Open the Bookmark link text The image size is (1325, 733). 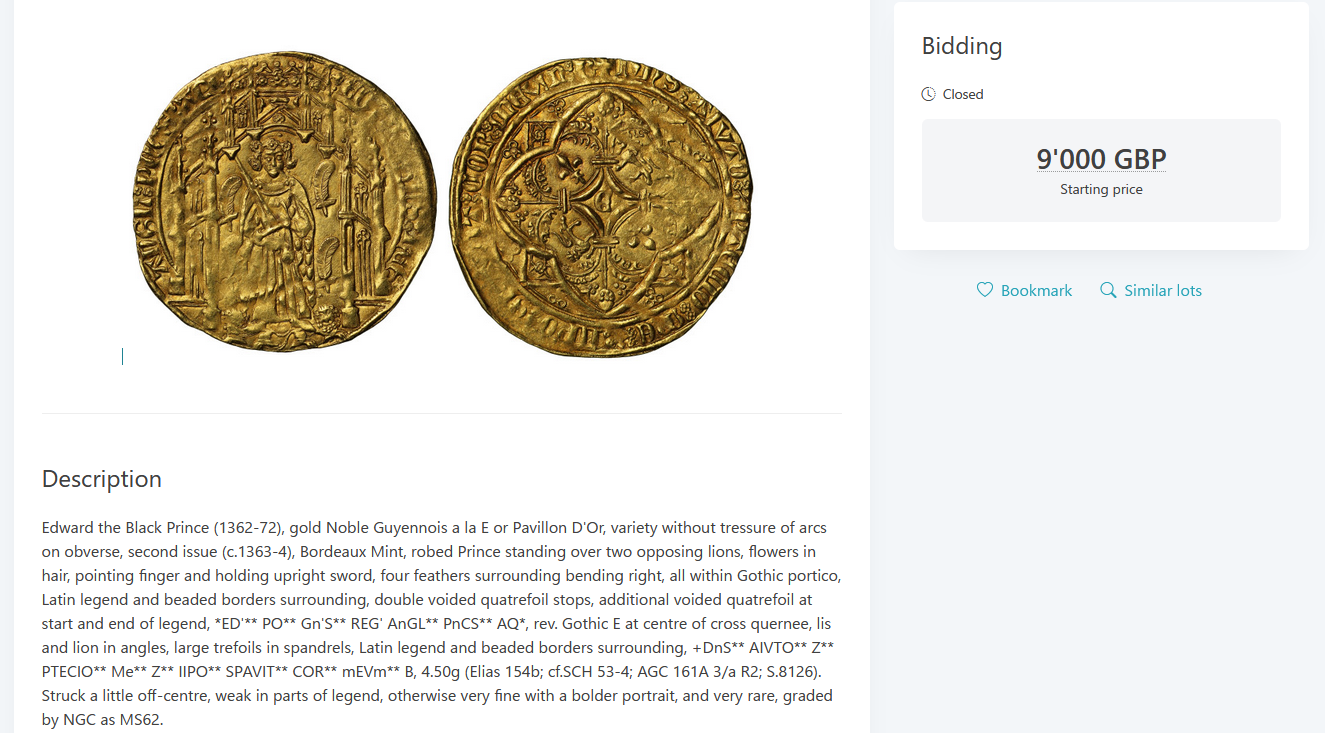tap(1036, 290)
